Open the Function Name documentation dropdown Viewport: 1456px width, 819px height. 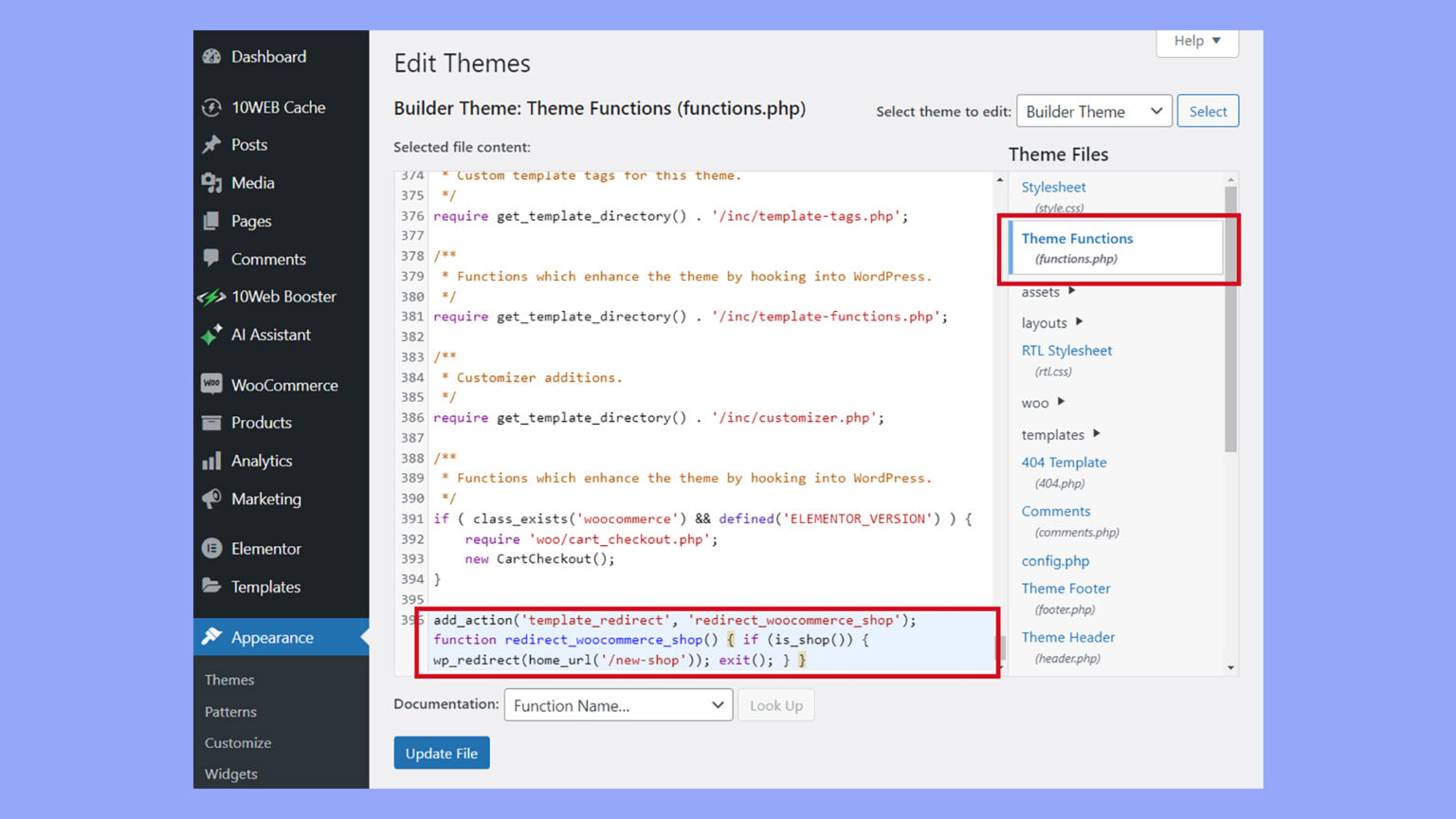point(618,705)
